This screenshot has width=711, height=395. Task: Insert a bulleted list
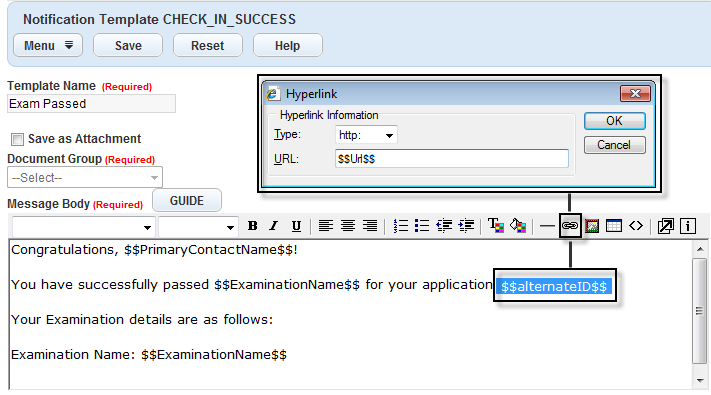(x=422, y=225)
